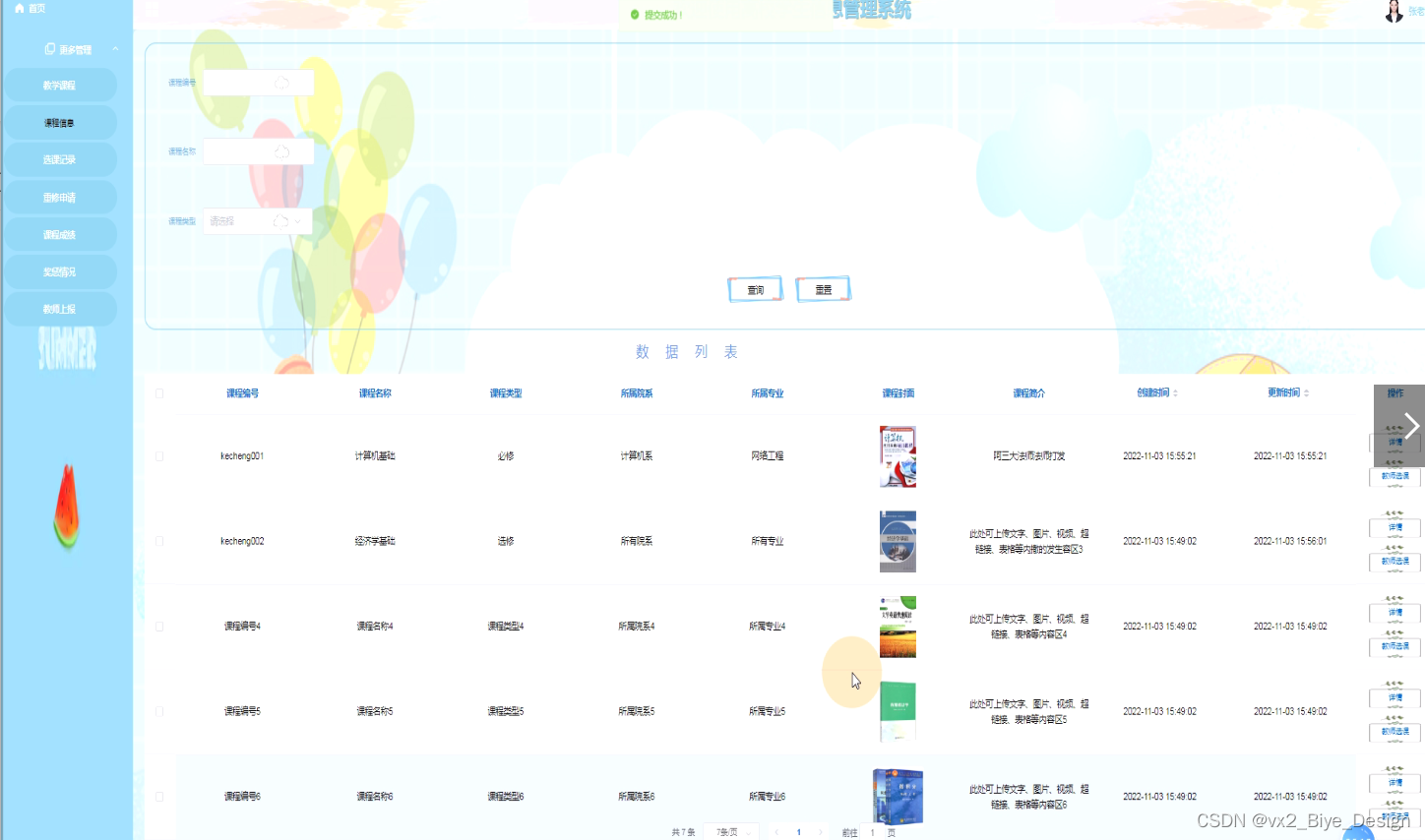The height and width of the screenshot is (840, 1425).
Task: Open the 7条/页 page size dropdown
Action: coord(733,832)
